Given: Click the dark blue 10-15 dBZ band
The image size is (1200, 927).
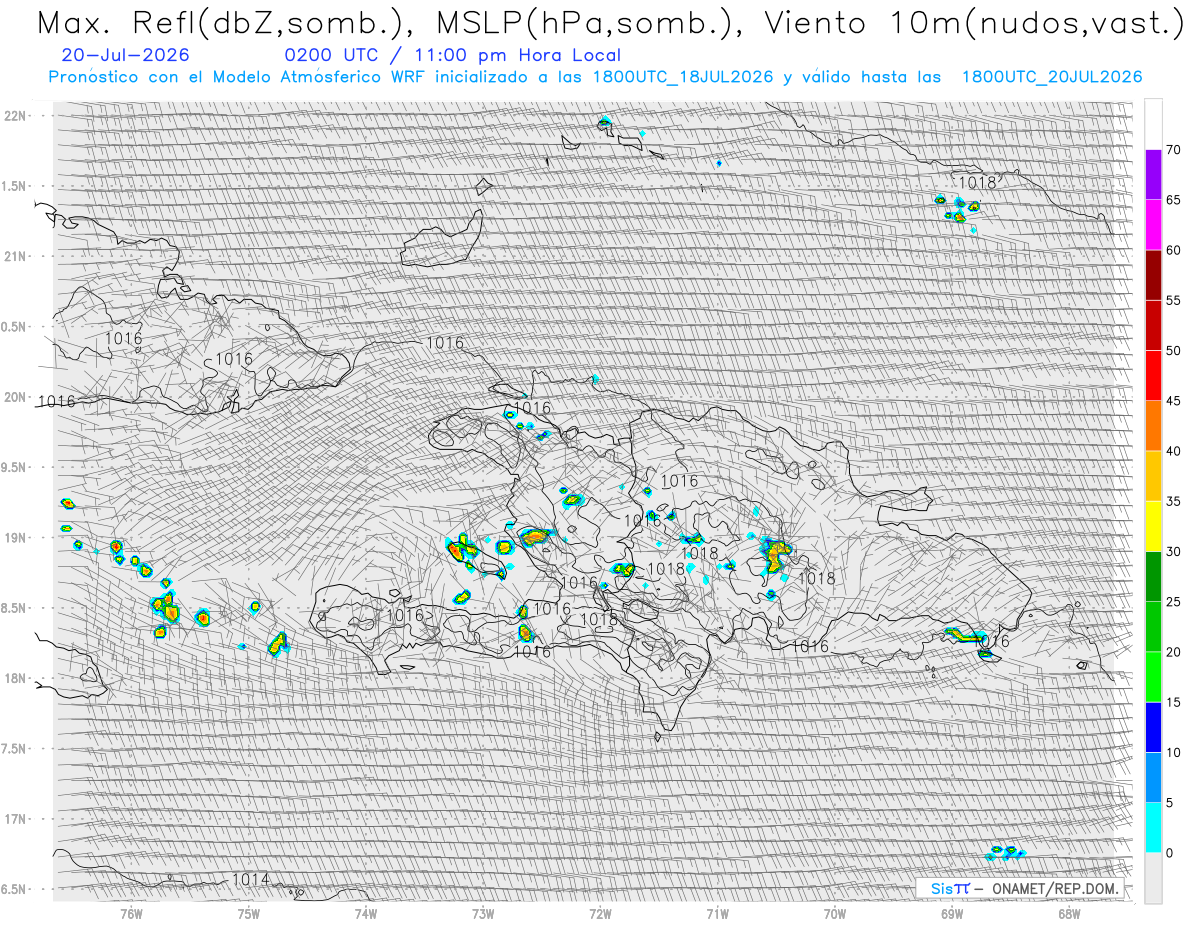Looking at the screenshot, I should pyautogui.click(x=1153, y=727).
